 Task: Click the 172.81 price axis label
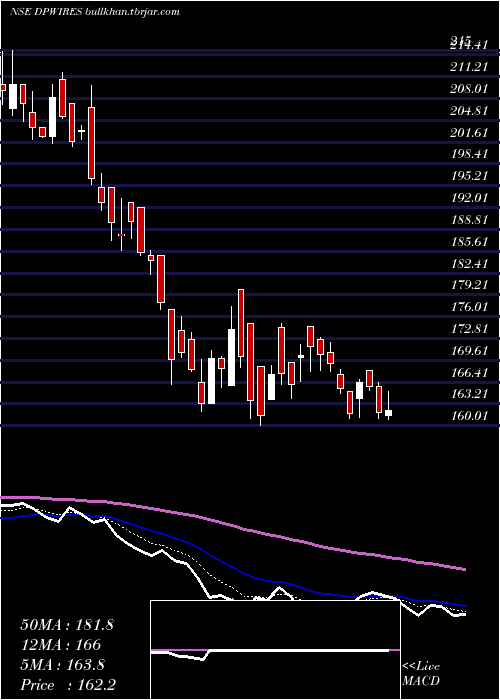tap(468, 329)
